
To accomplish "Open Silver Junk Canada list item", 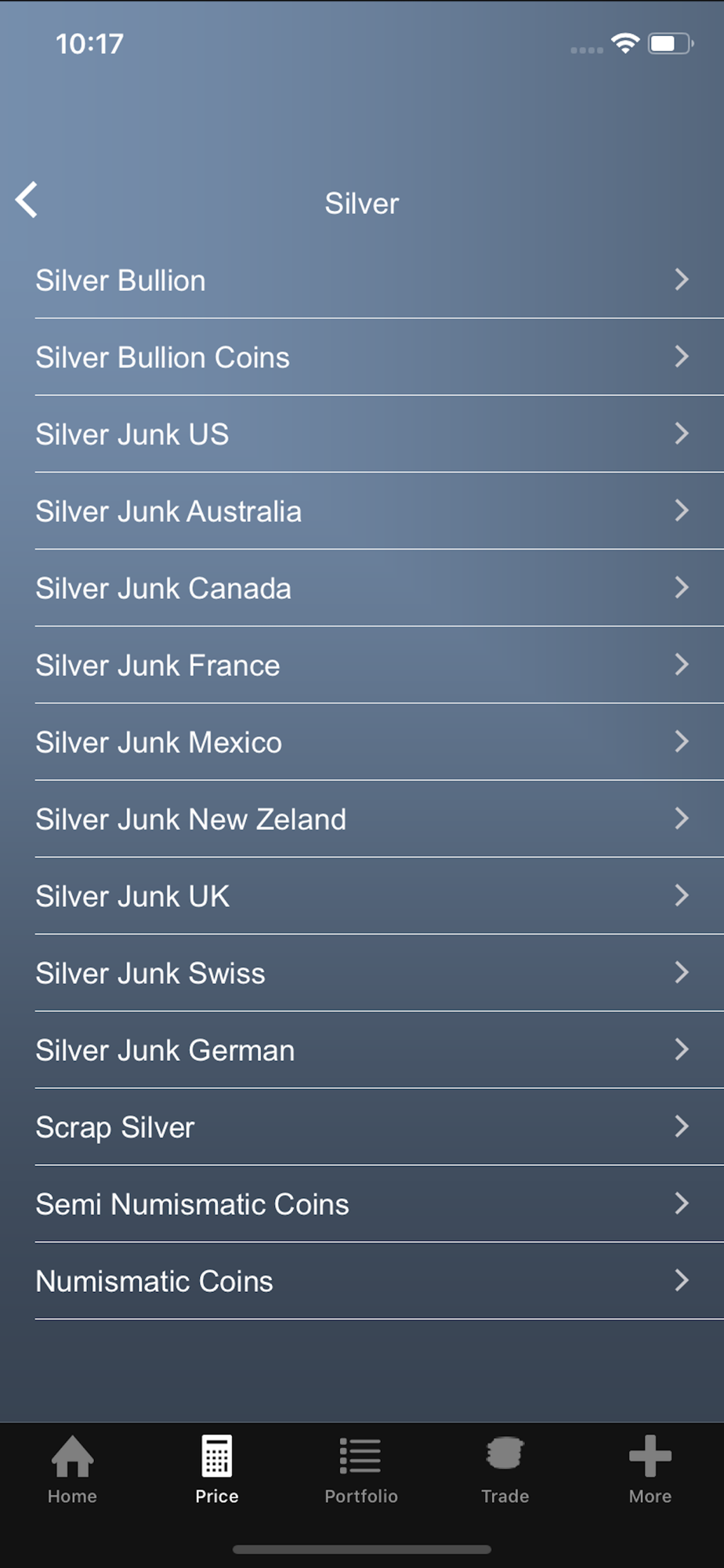I will [164, 588].
